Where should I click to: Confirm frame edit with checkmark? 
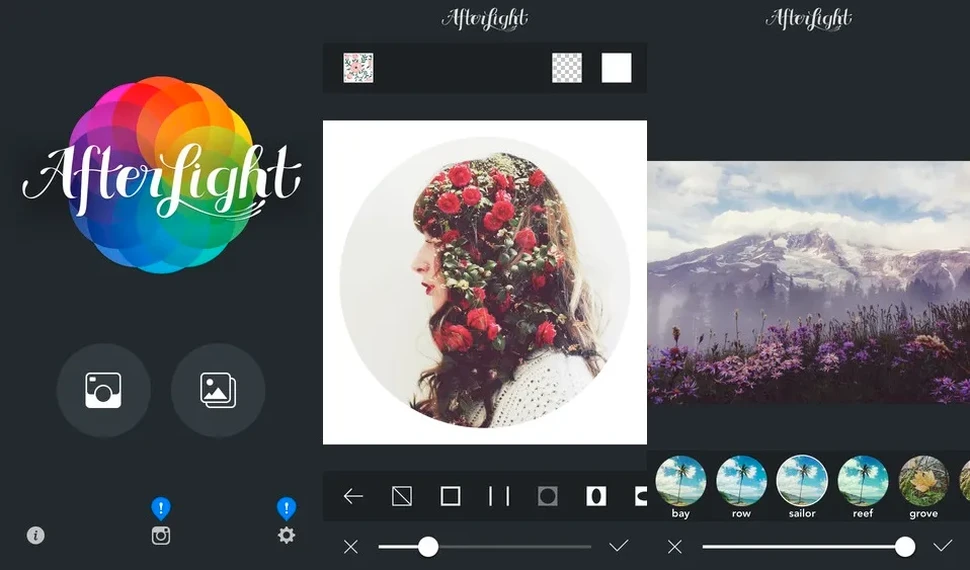point(619,546)
